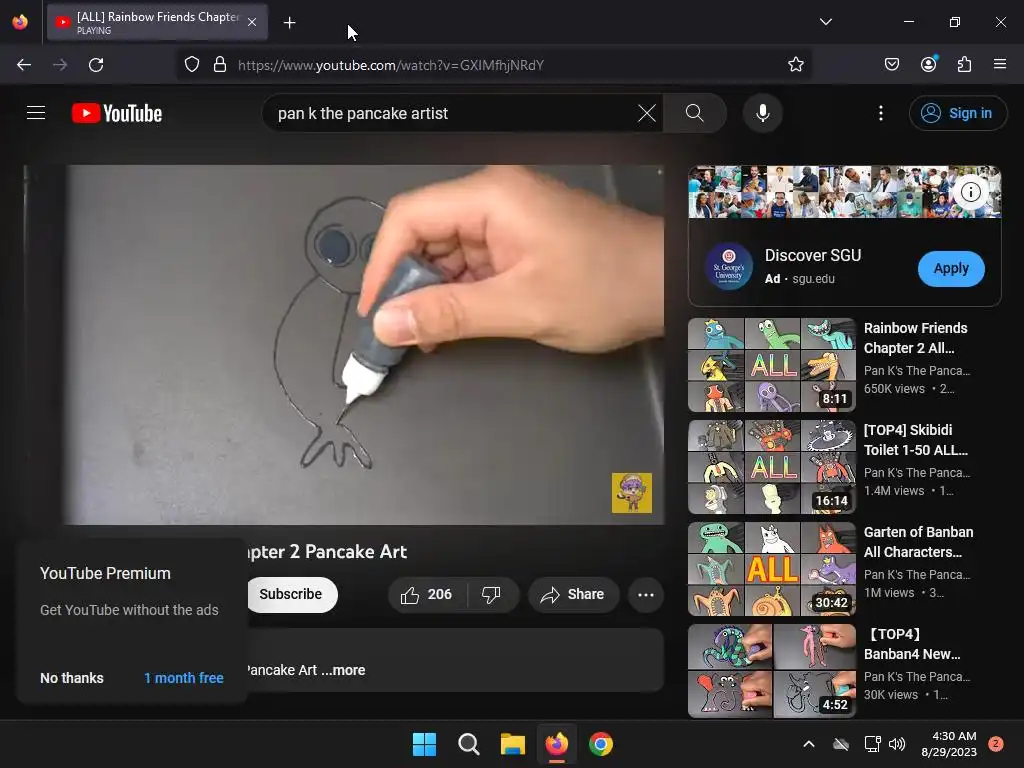This screenshot has width=1024, height=768.
Task: Like the video with 206 likes
Action: tap(428, 594)
